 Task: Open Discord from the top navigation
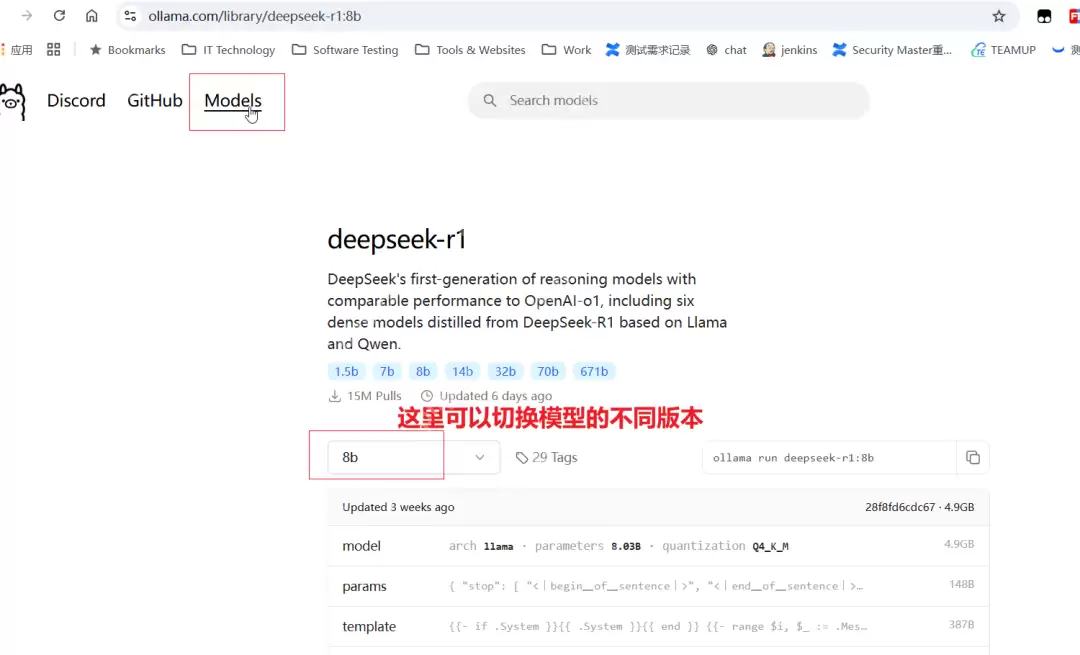pos(76,100)
